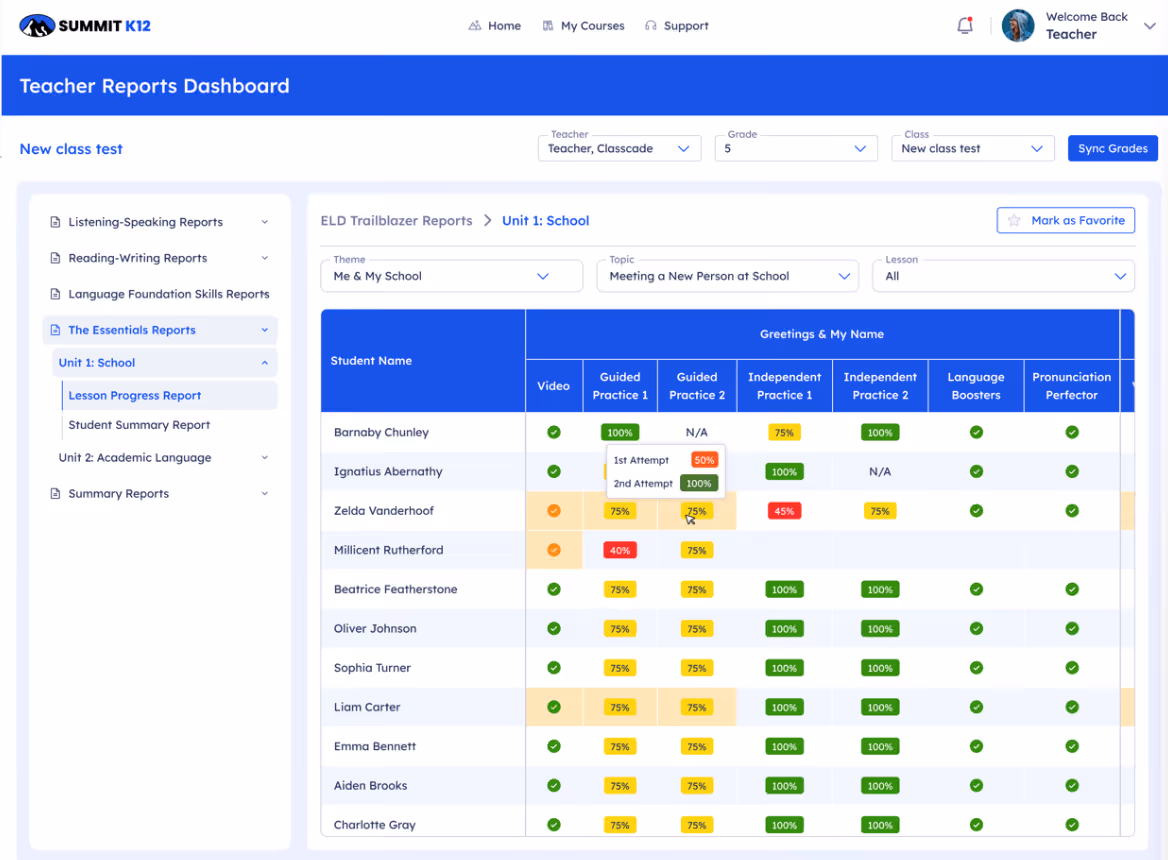This screenshot has height=860, width=1168.
Task: Open the notifications bell
Action: click(x=965, y=26)
